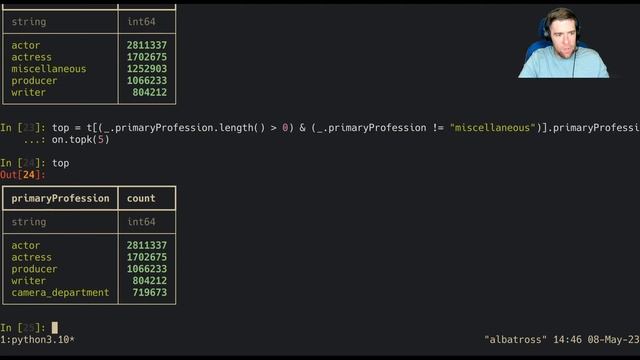Click the primaryProfession column header in lower table

(x=60, y=198)
